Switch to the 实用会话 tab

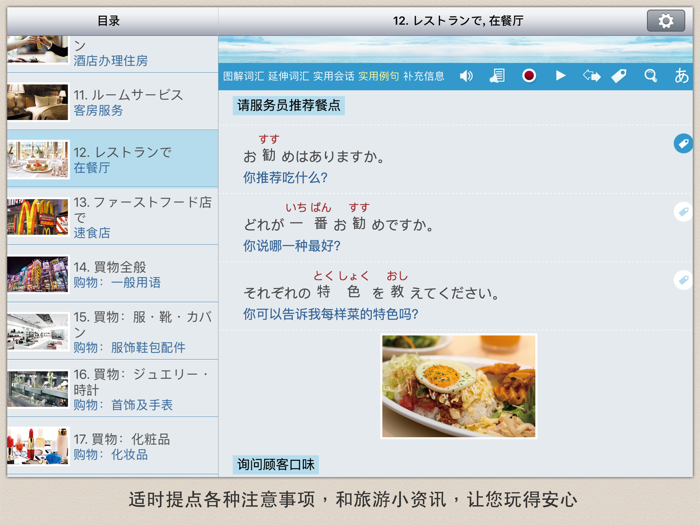tap(333, 76)
